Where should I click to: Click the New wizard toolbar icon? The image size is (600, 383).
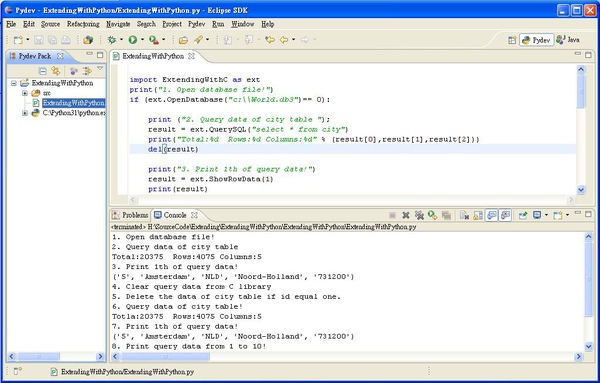17,40
